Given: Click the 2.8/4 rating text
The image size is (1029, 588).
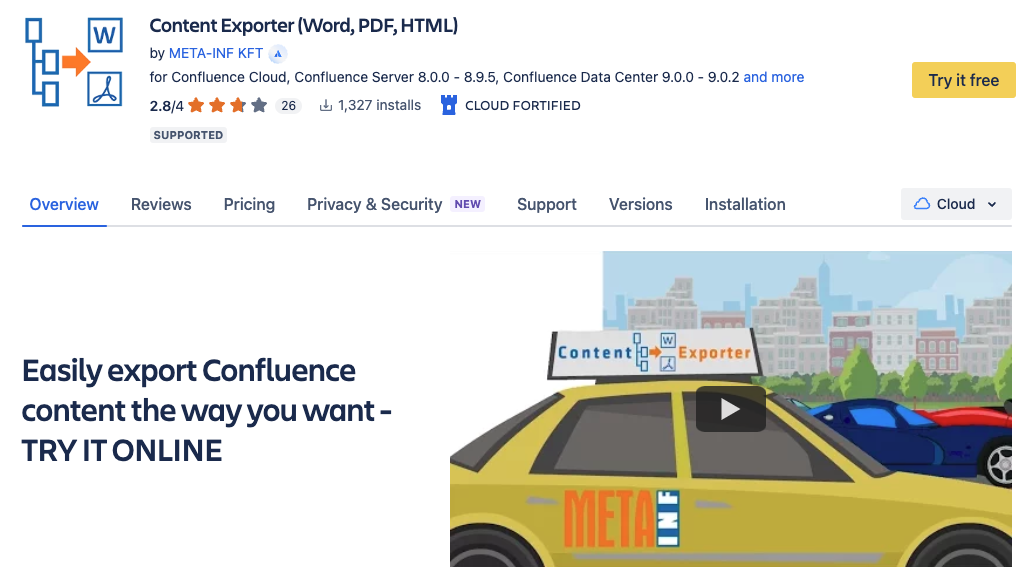Looking at the screenshot, I should point(167,106).
